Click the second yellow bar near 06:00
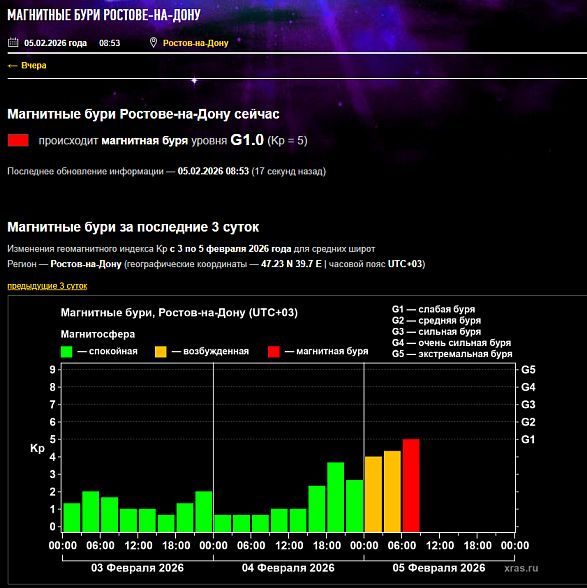Image resolution: width=587 pixels, height=588 pixels. (x=392, y=491)
